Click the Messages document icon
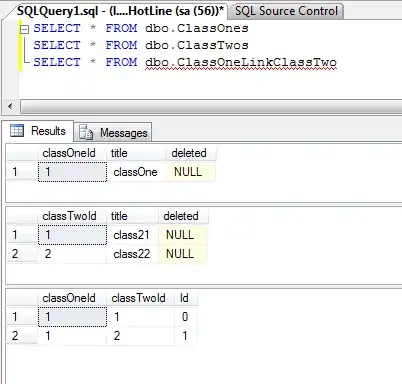The width and height of the screenshot is (402, 384). [86, 133]
